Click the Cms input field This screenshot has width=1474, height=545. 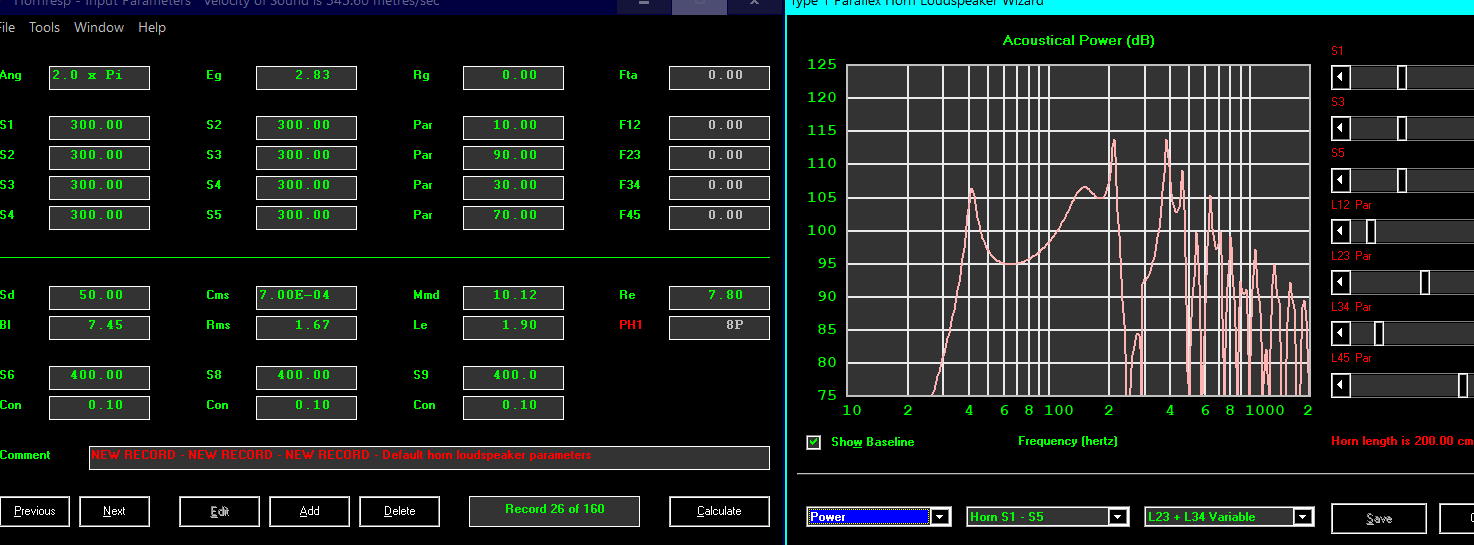[306, 297]
